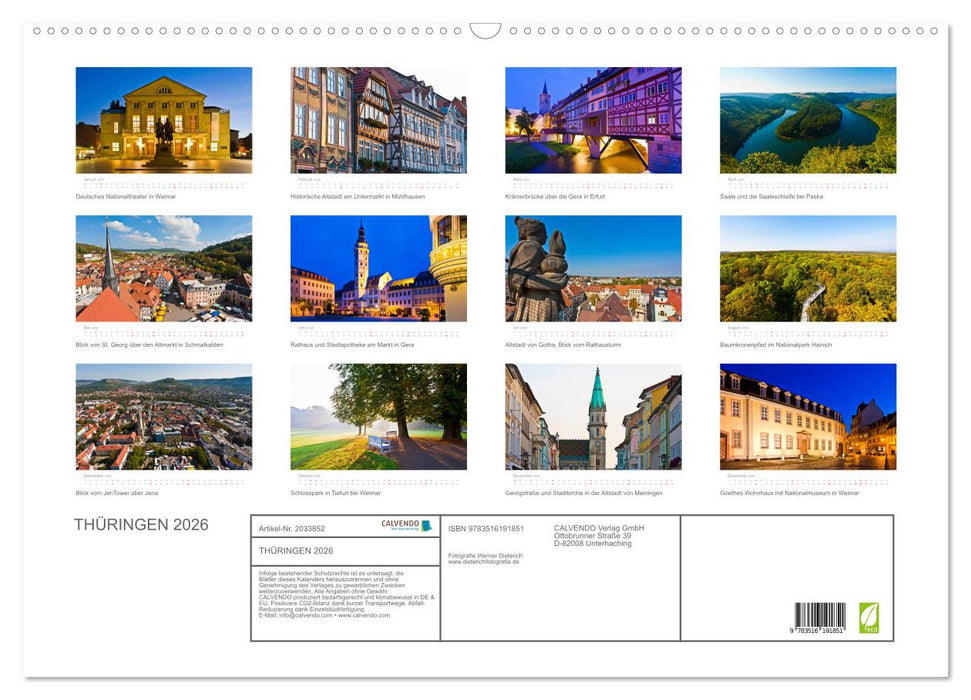Open the Saaleschleife bei Paska image

(806, 120)
